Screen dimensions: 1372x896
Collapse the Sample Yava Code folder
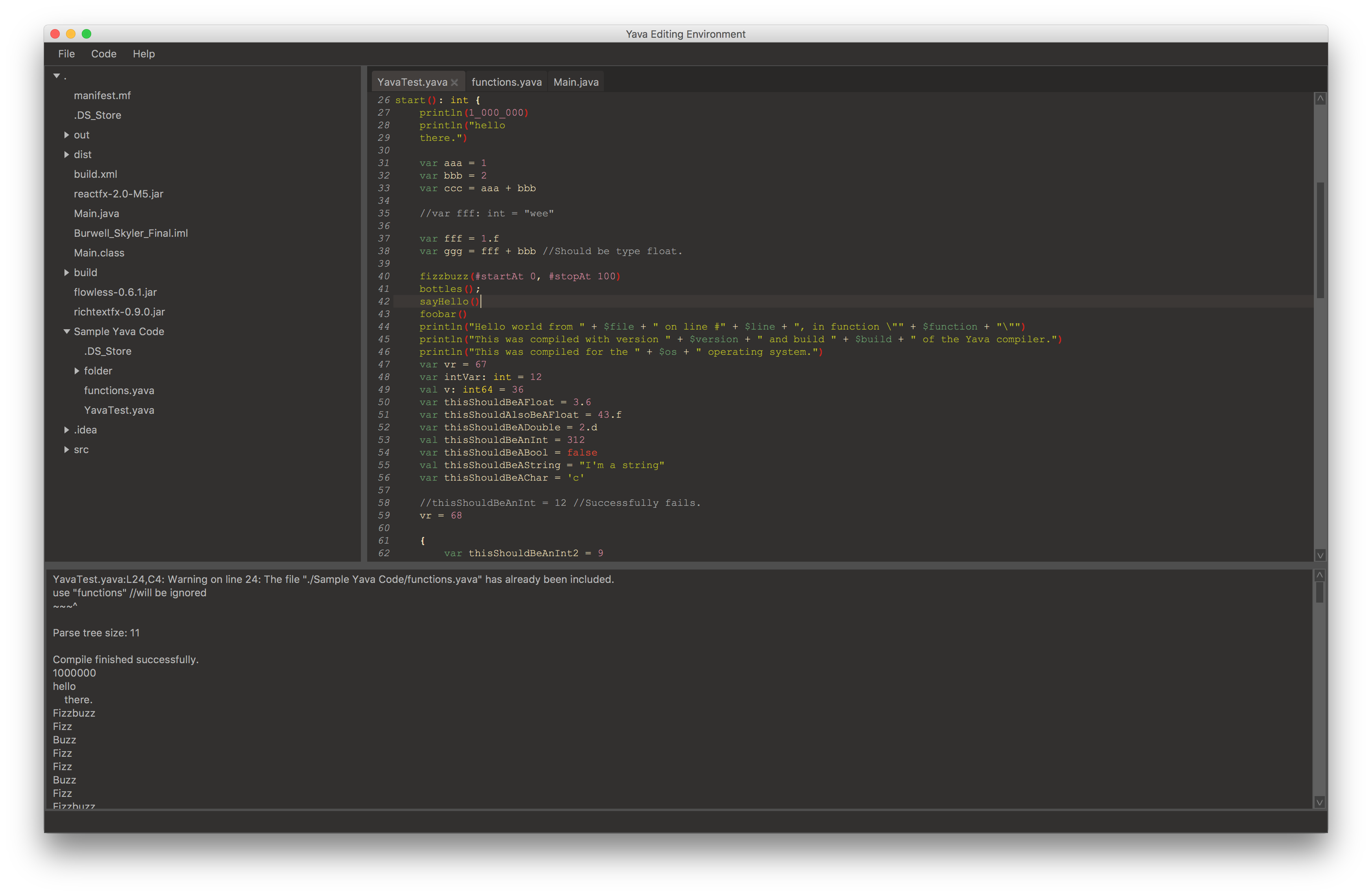coord(66,331)
